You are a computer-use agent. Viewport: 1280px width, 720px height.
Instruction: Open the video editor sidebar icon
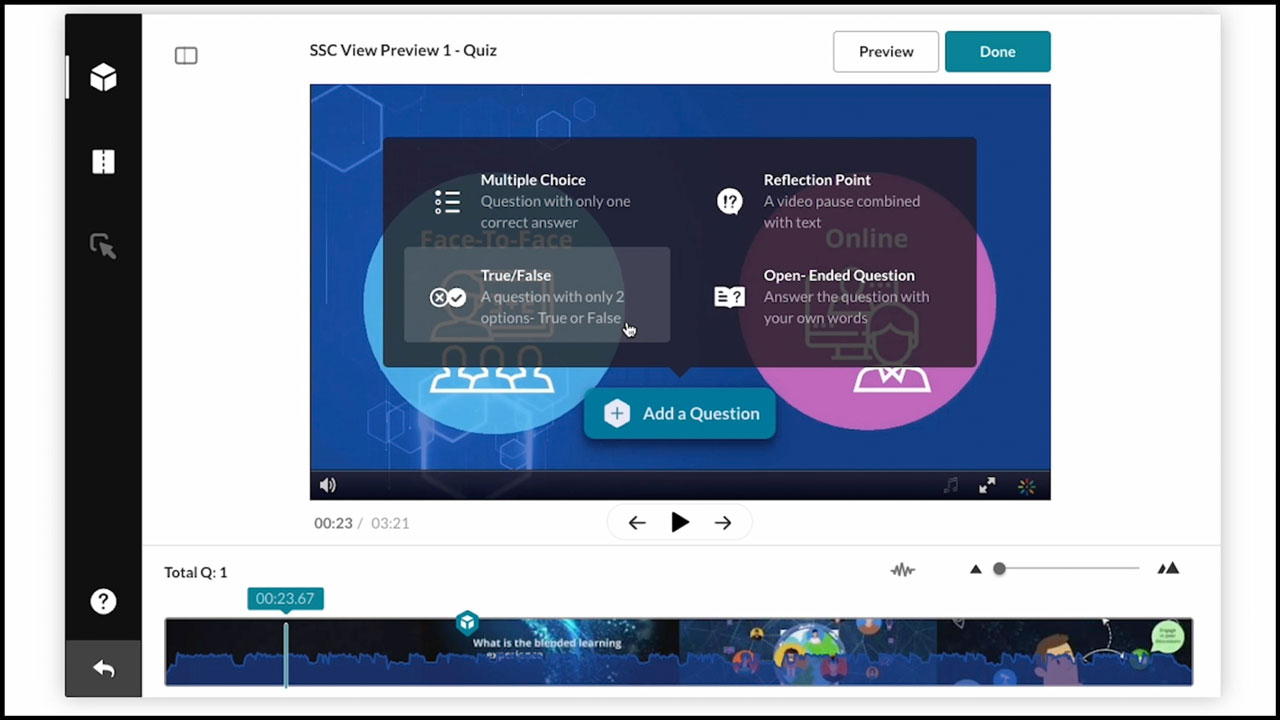[x=103, y=162]
